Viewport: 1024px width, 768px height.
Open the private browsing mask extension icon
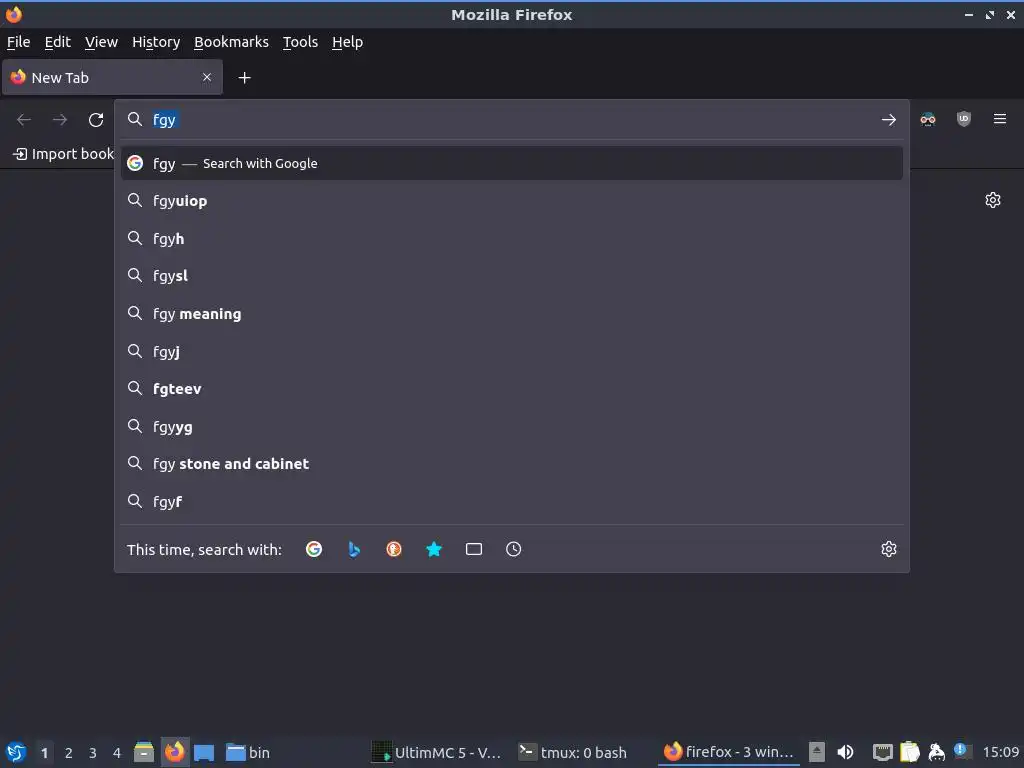coord(927,119)
